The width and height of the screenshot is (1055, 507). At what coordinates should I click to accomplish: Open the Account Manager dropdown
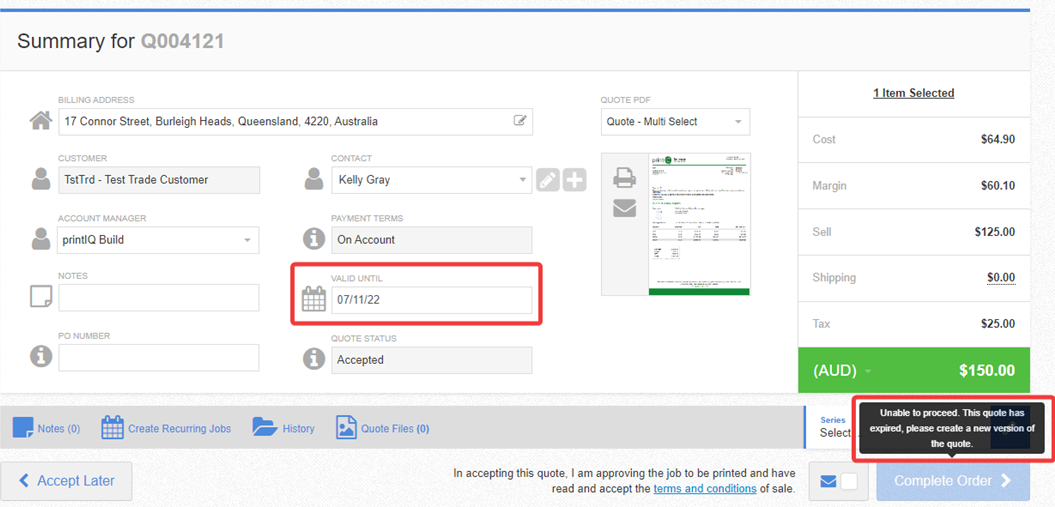click(159, 240)
